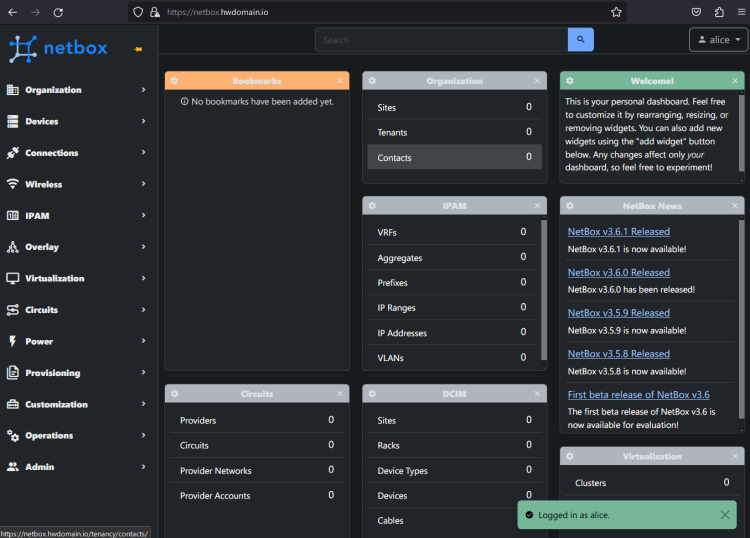750x538 pixels.
Task: Open IPAM widget gear settings
Action: tap(372, 206)
